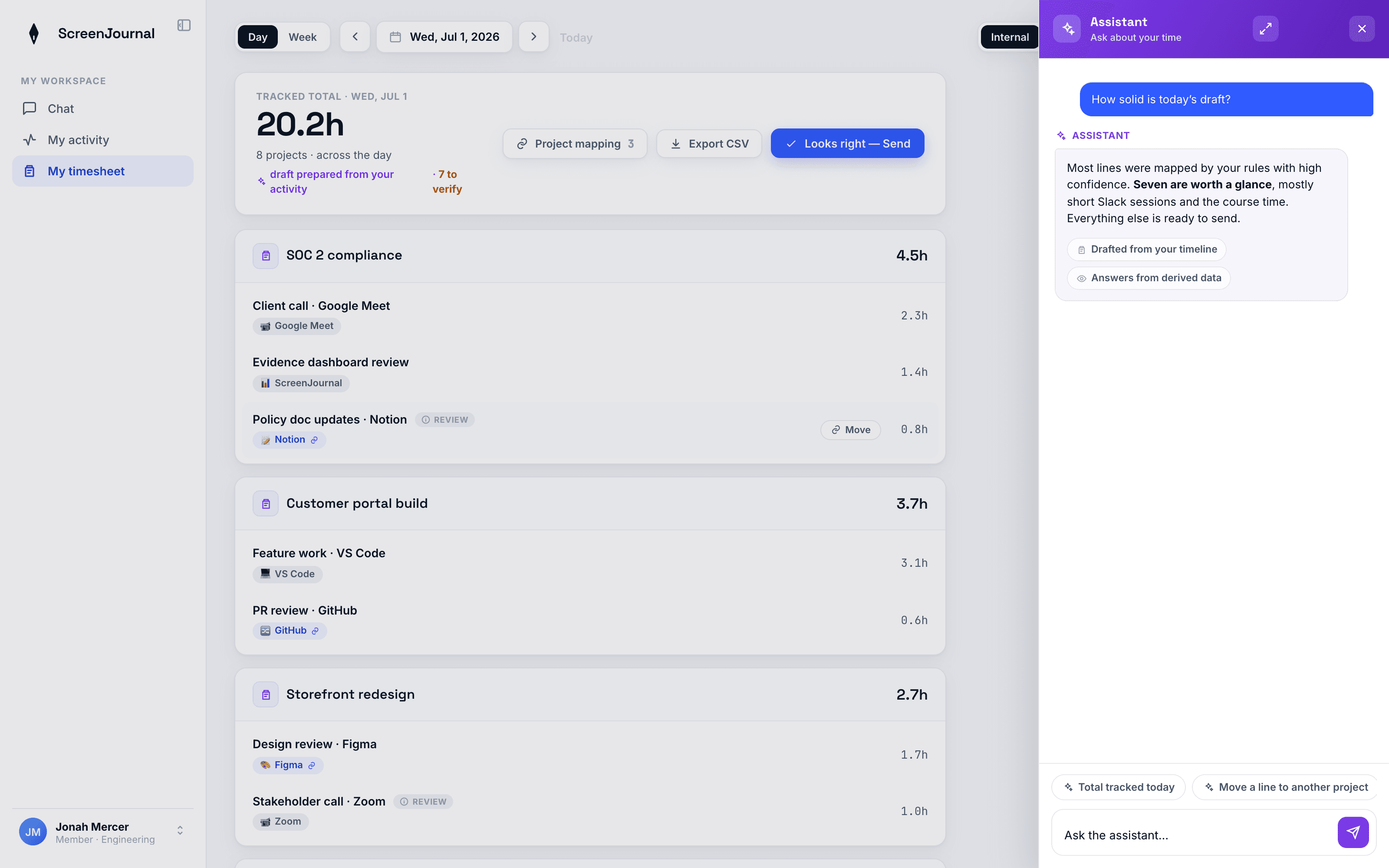Click the Customer portal build header
Viewport: 1389px width, 868px height.
click(590, 503)
